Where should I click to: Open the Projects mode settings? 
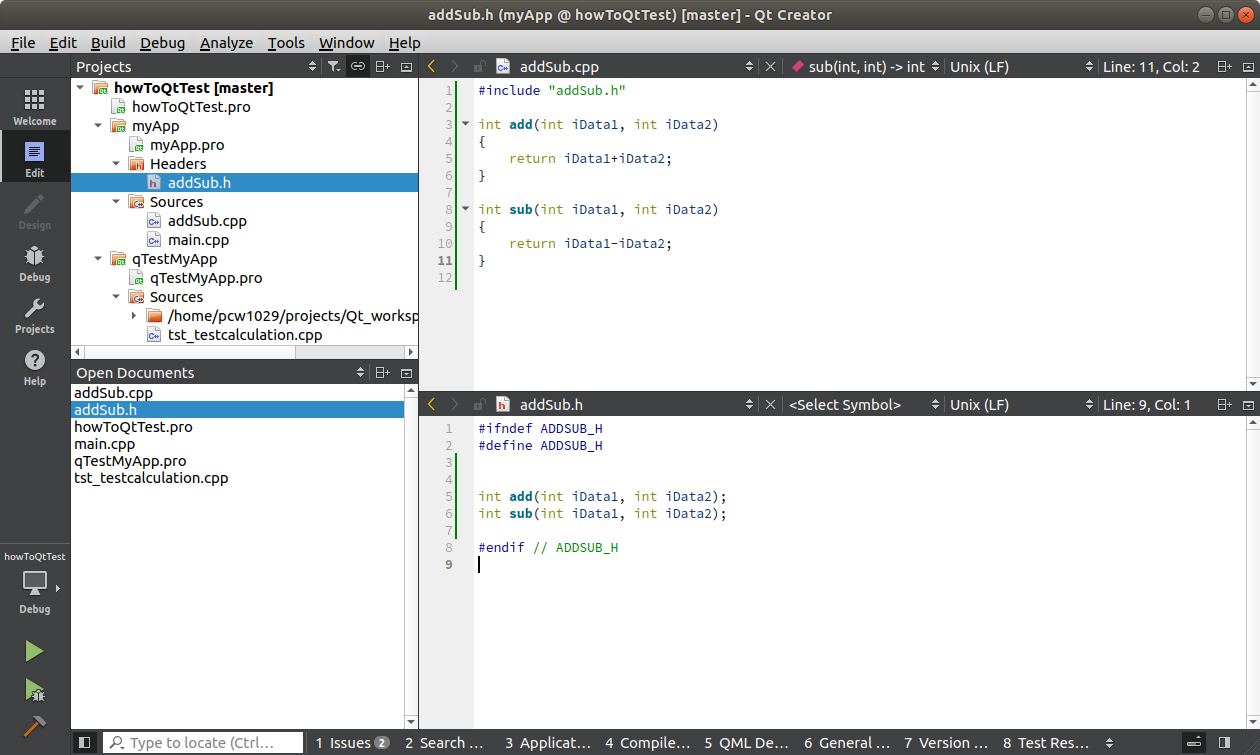coord(34,315)
